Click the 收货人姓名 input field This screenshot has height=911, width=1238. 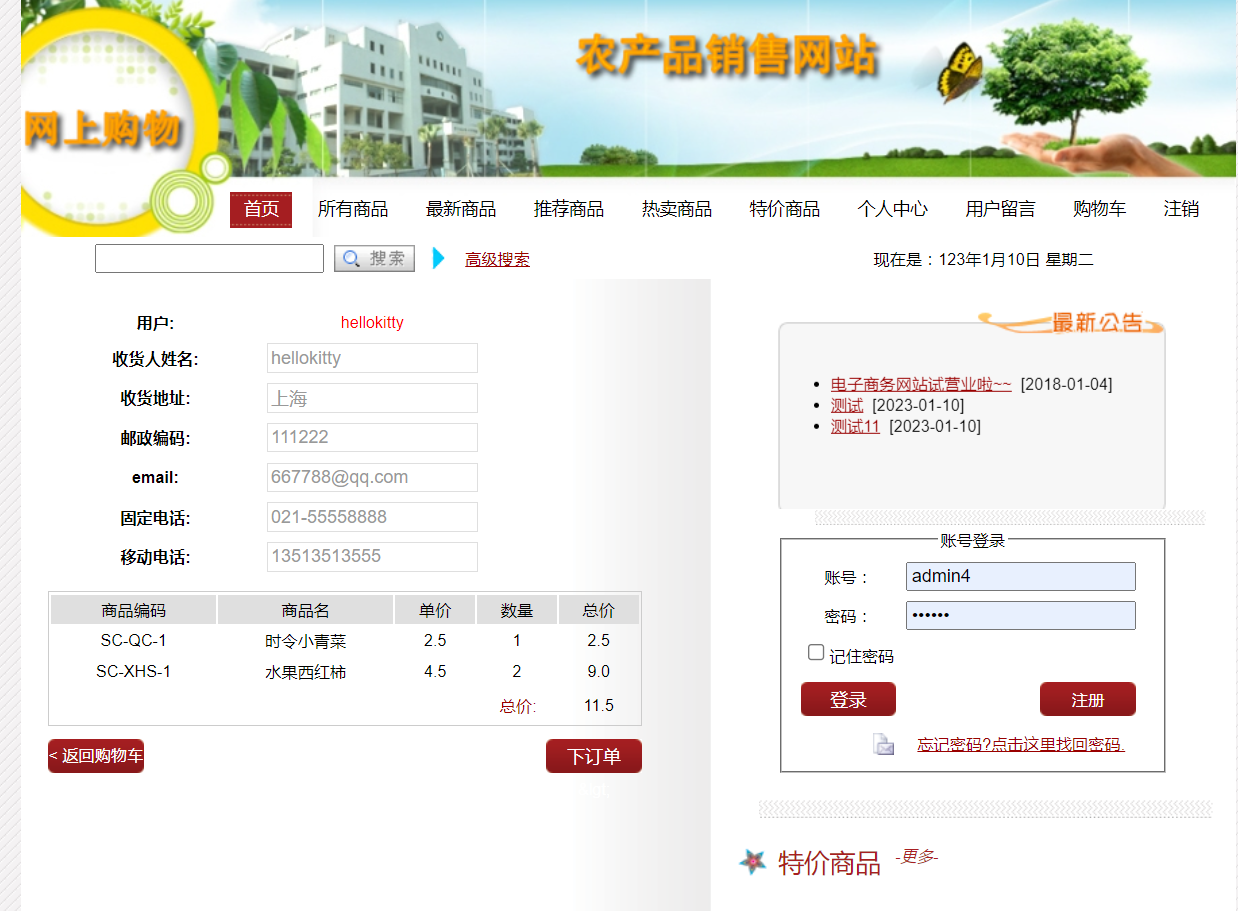coord(372,358)
